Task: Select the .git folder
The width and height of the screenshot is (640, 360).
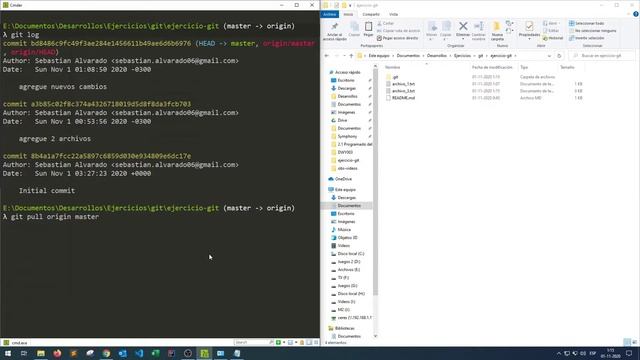Action: (x=395, y=77)
